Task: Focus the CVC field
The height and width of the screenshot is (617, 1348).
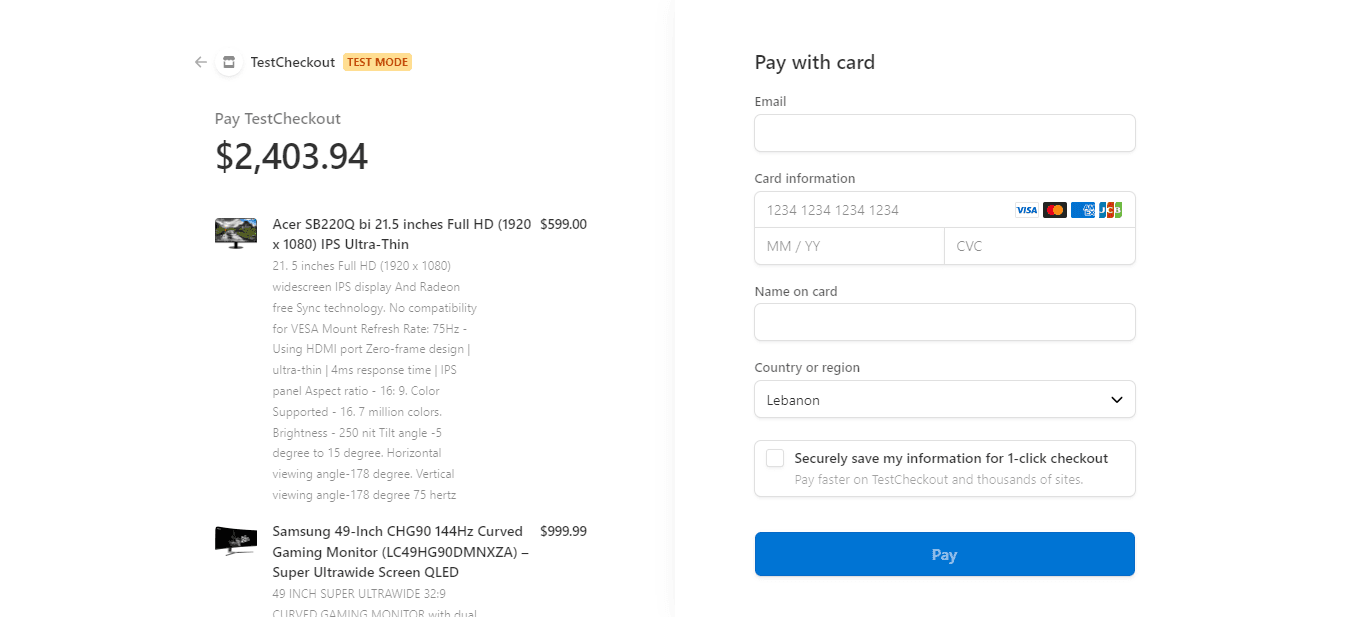Action: [1040, 246]
